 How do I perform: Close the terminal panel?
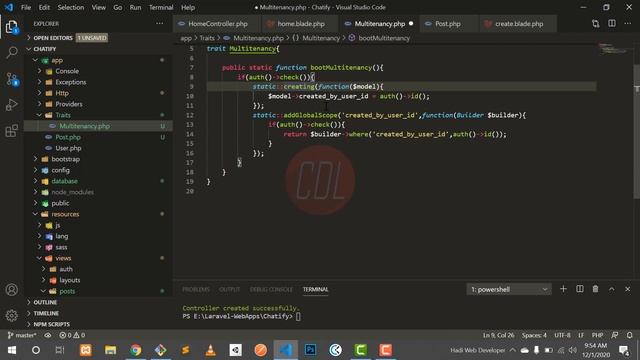coord(628,289)
